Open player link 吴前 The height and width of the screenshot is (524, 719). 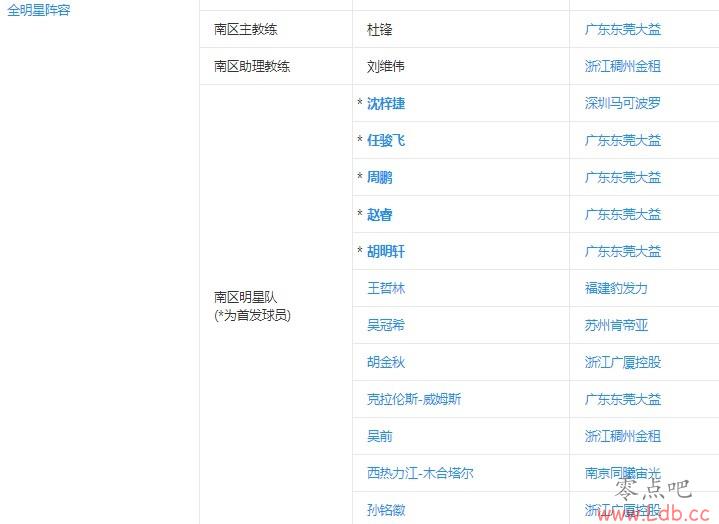380,436
